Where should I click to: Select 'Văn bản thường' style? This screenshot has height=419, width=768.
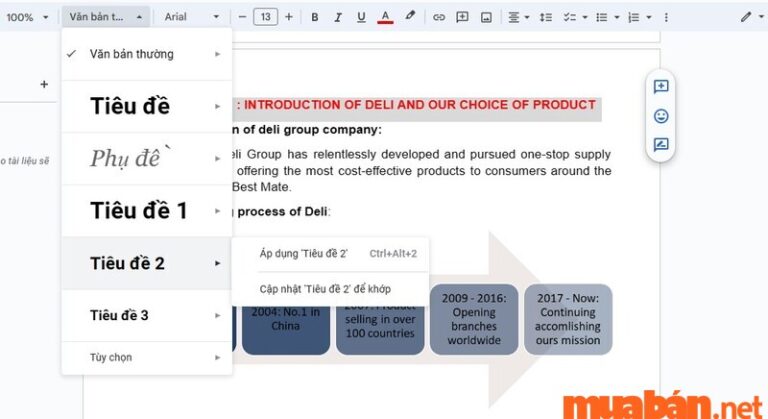[x=146, y=54]
